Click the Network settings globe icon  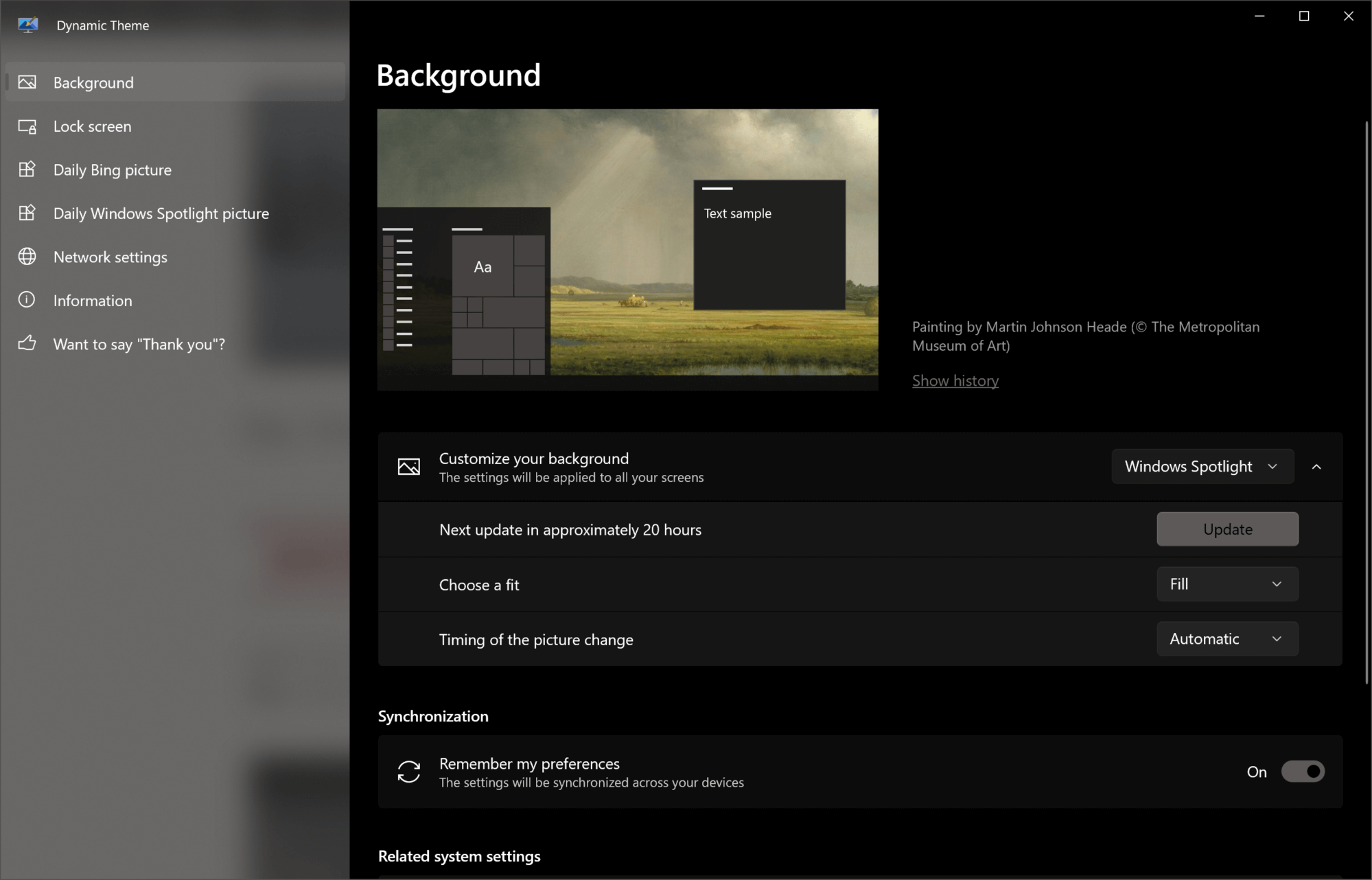click(x=27, y=257)
